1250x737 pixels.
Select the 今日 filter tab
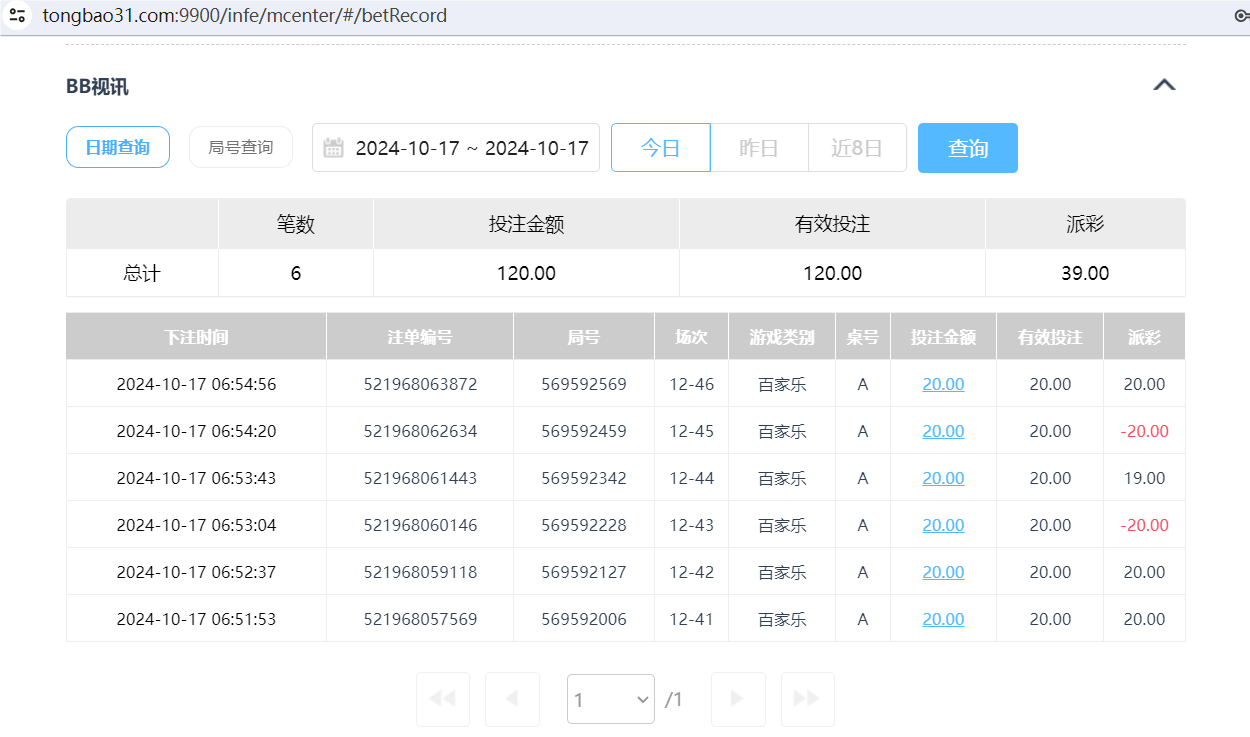point(660,147)
